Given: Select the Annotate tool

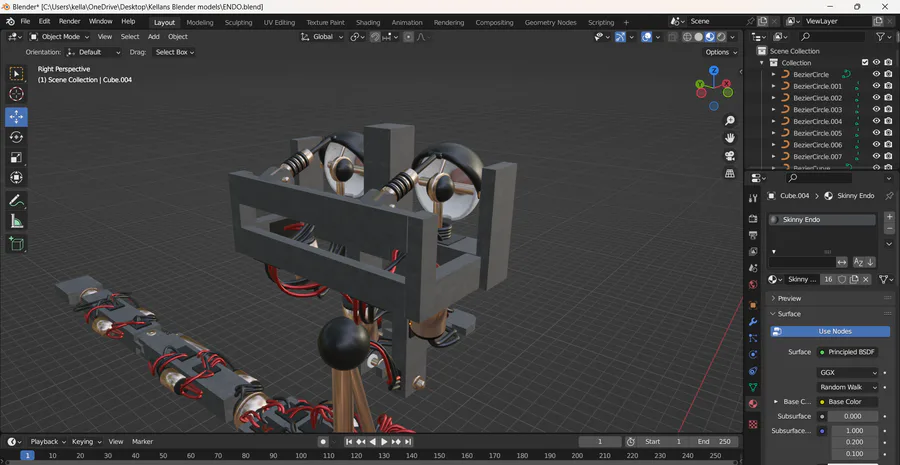Looking at the screenshot, I should click(x=17, y=201).
